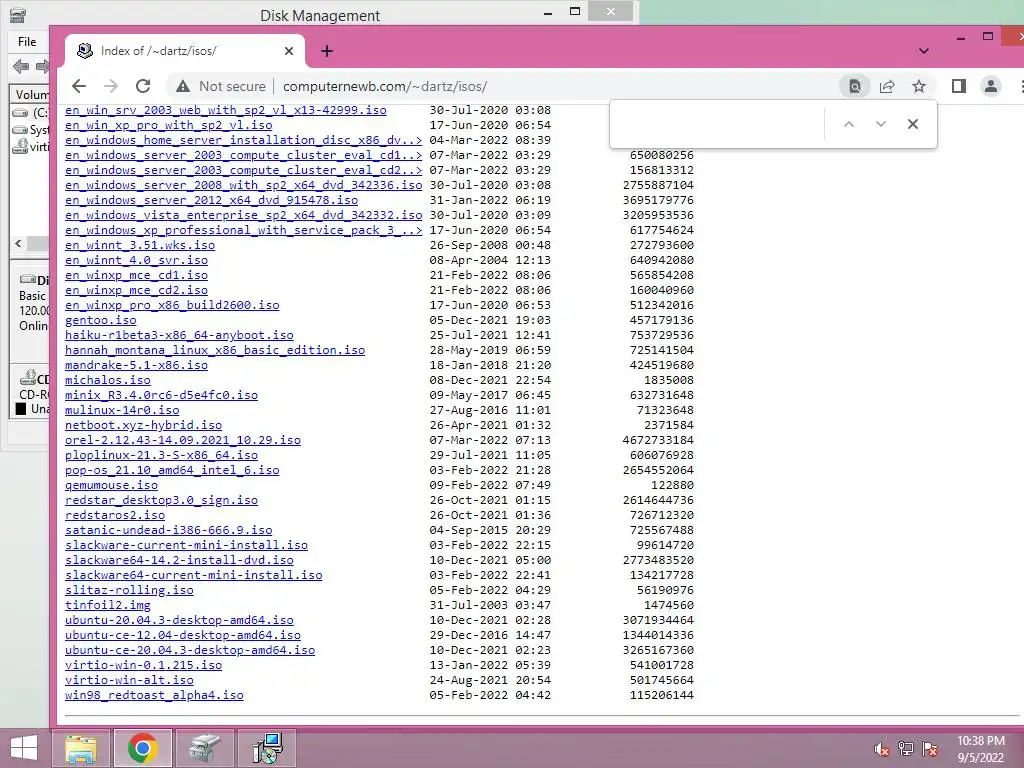
Task: Click the share page icon
Action: click(x=887, y=86)
